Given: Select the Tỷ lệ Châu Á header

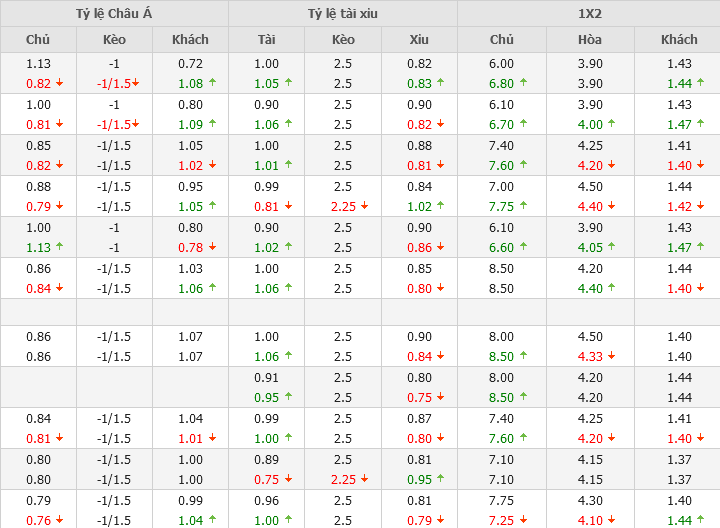Looking at the screenshot, I should pos(114,13).
